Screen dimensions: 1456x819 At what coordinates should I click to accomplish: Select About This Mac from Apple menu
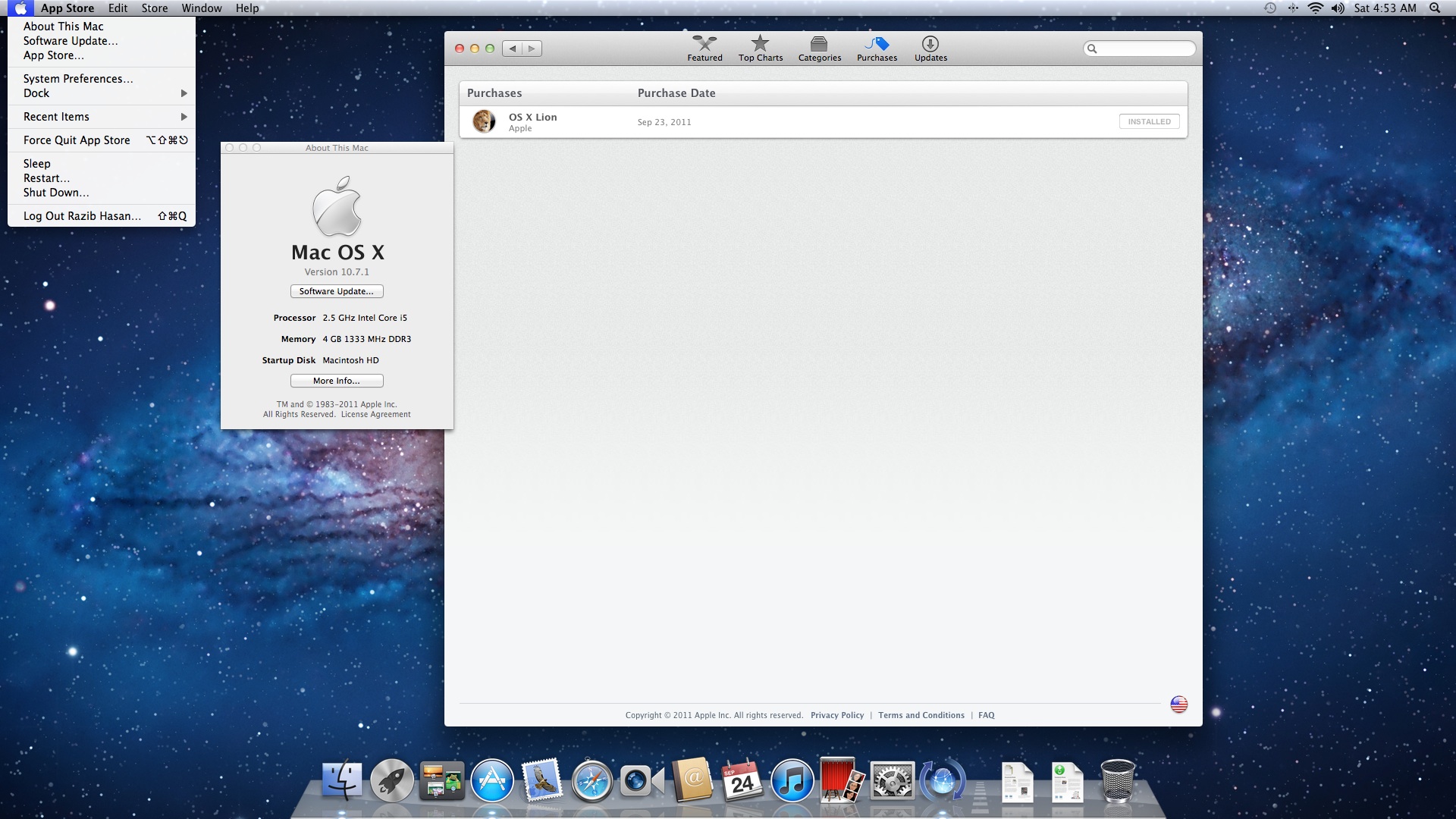[x=102, y=27]
